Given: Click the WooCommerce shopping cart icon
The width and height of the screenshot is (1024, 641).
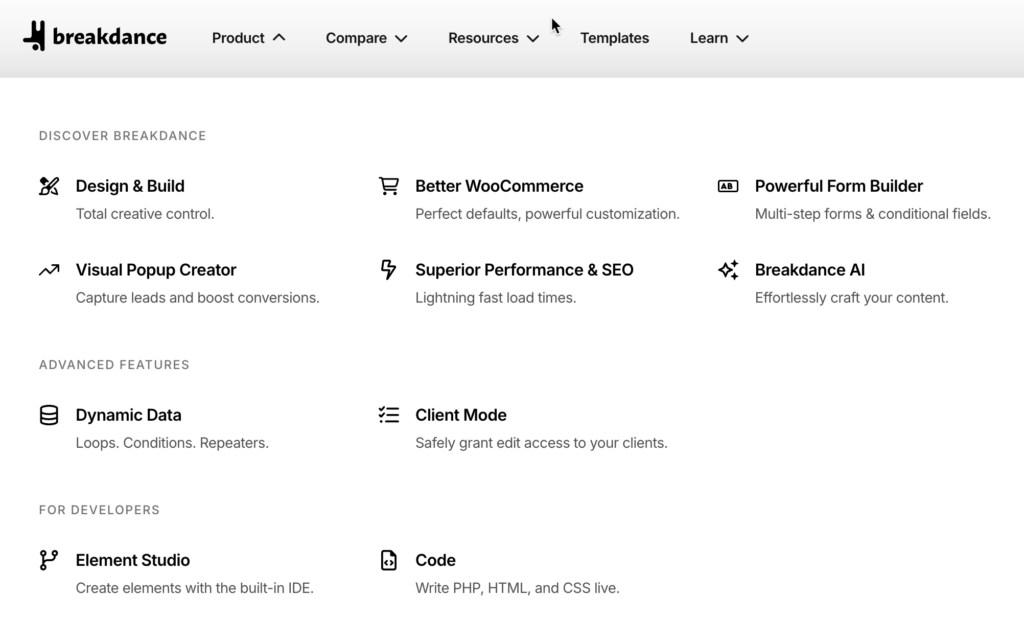Looking at the screenshot, I should click(388, 186).
